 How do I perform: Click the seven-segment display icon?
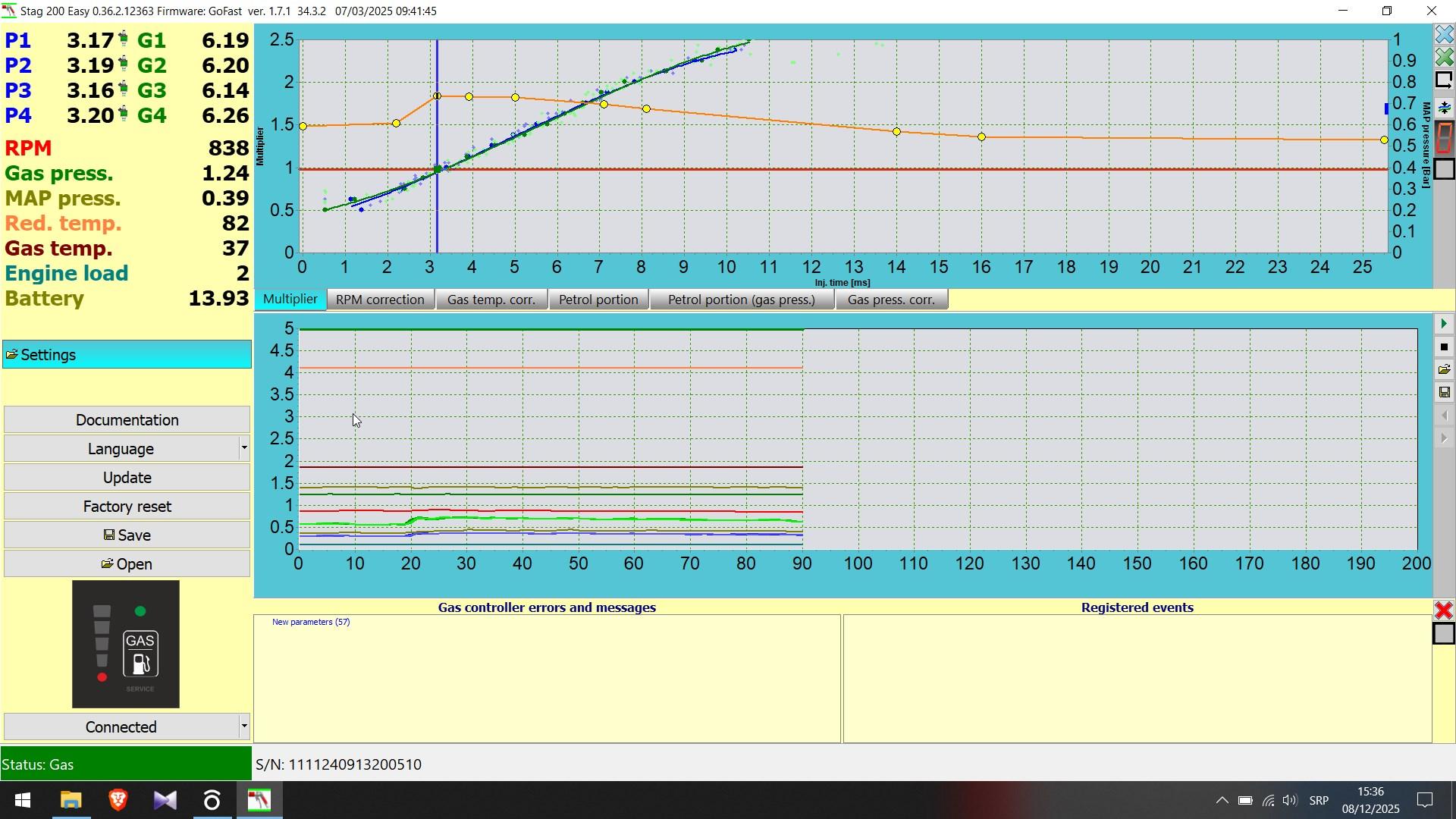click(1444, 138)
